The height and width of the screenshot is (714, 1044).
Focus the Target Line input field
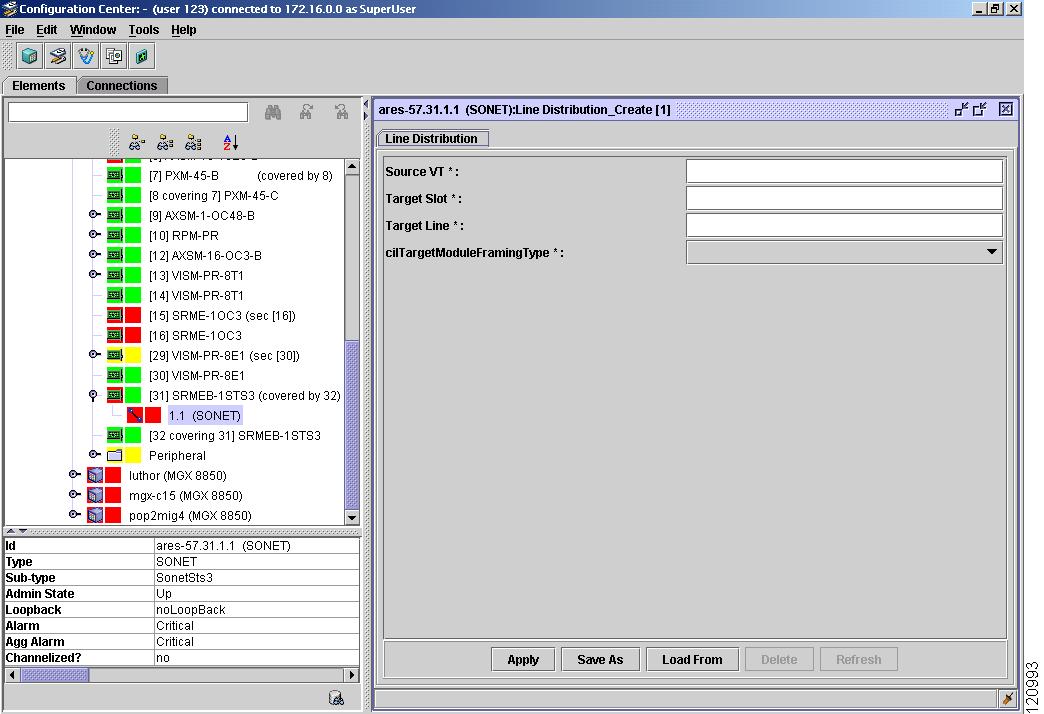tap(844, 225)
